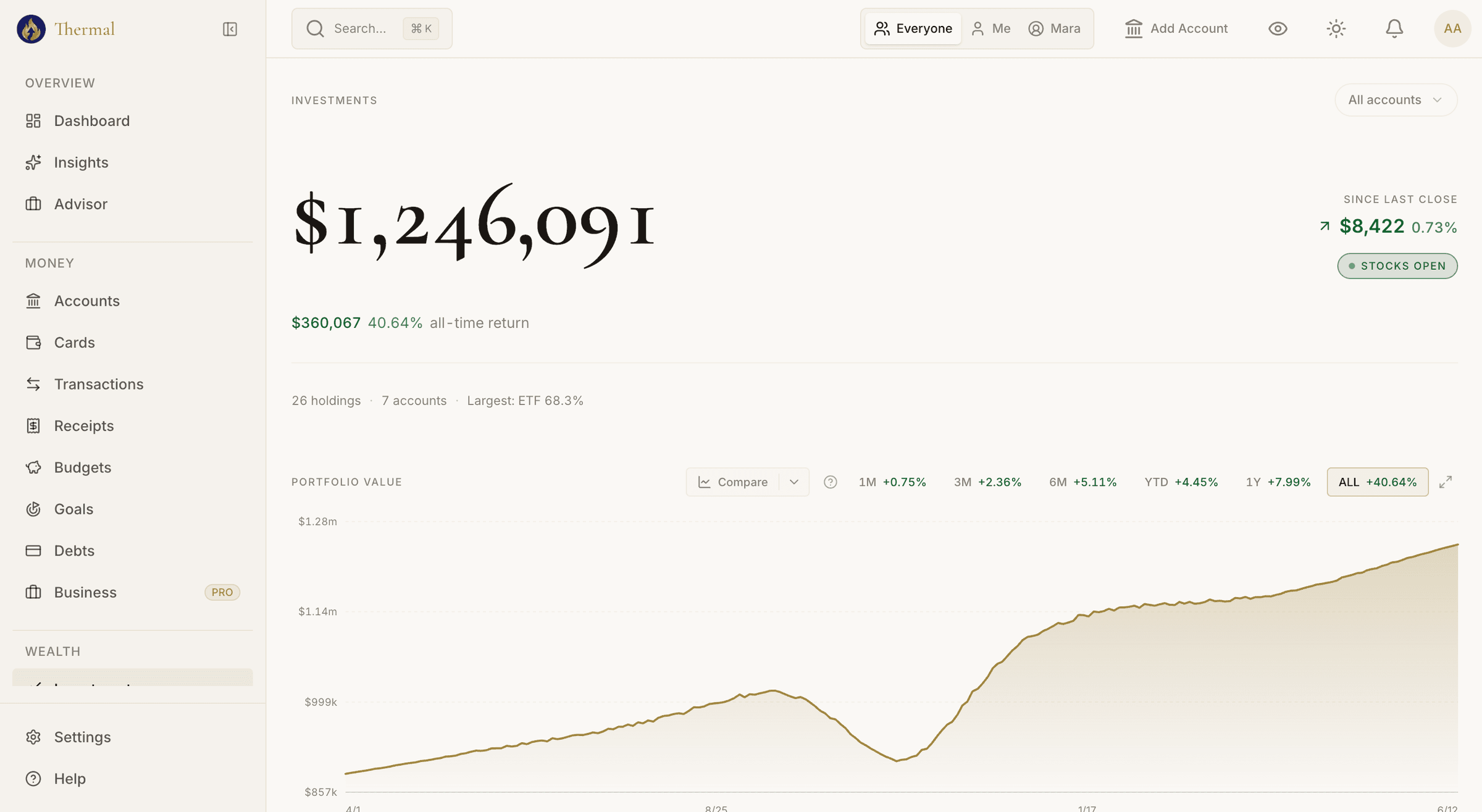Open Accounts in the sidebar

tap(133, 301)
